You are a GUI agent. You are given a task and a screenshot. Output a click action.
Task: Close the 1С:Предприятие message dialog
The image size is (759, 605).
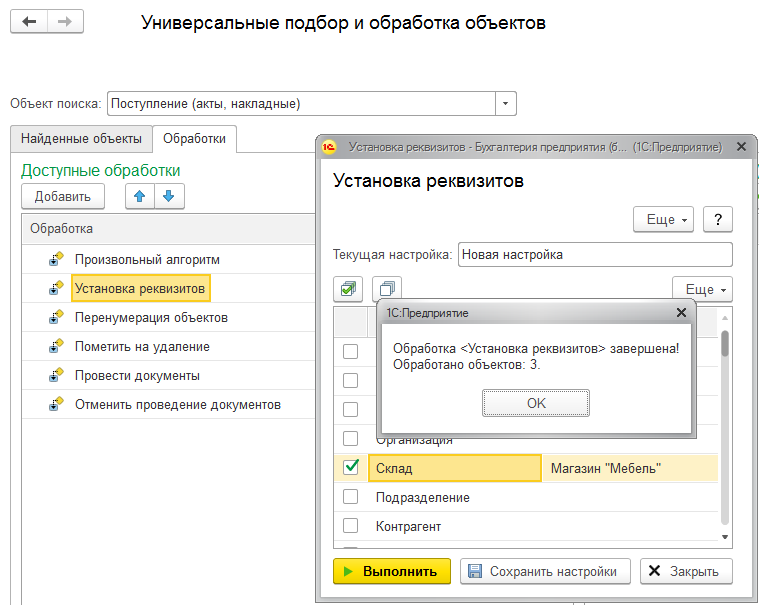coord(681,313)
